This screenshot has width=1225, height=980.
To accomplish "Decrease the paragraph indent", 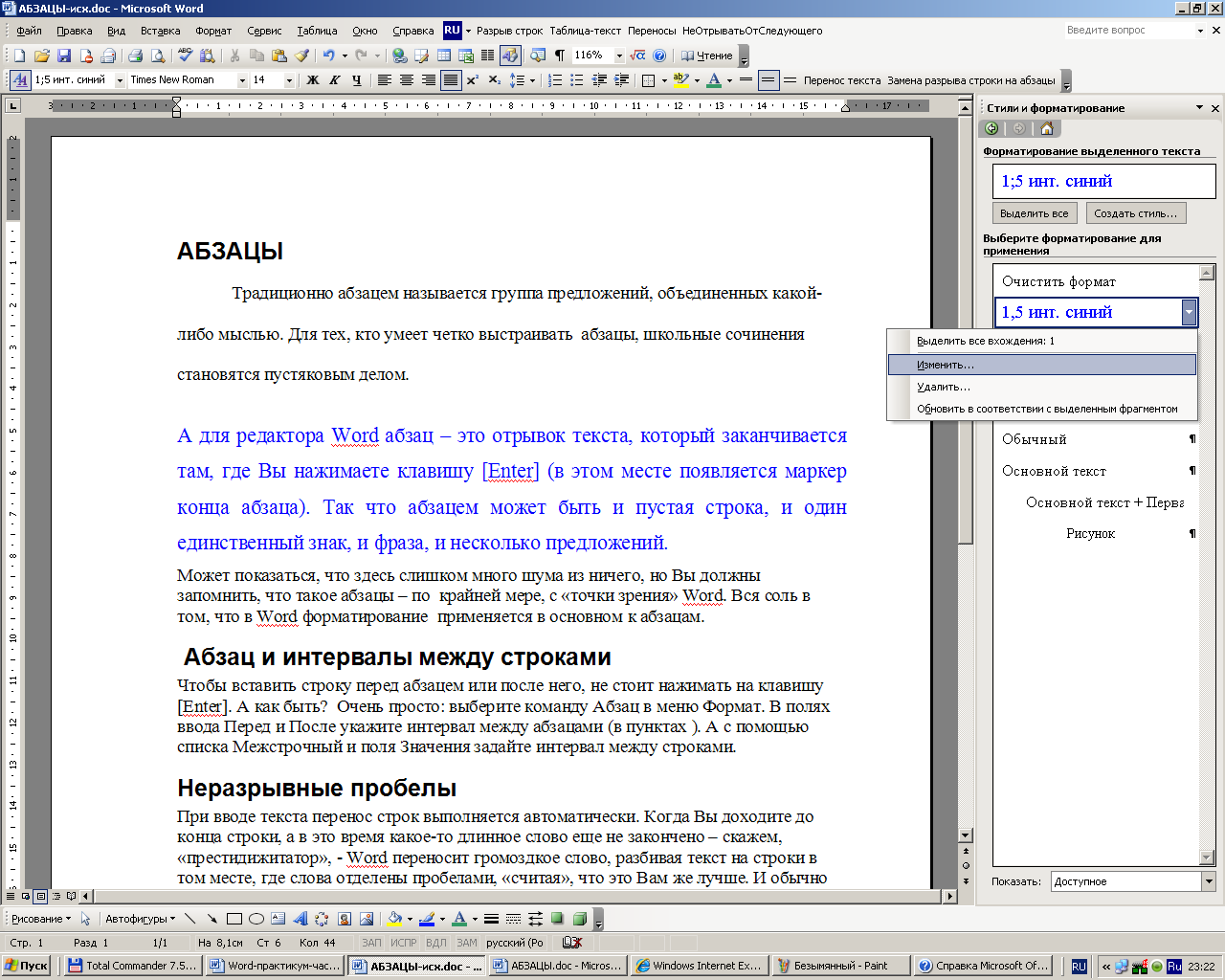I will (x=599, y=80).
